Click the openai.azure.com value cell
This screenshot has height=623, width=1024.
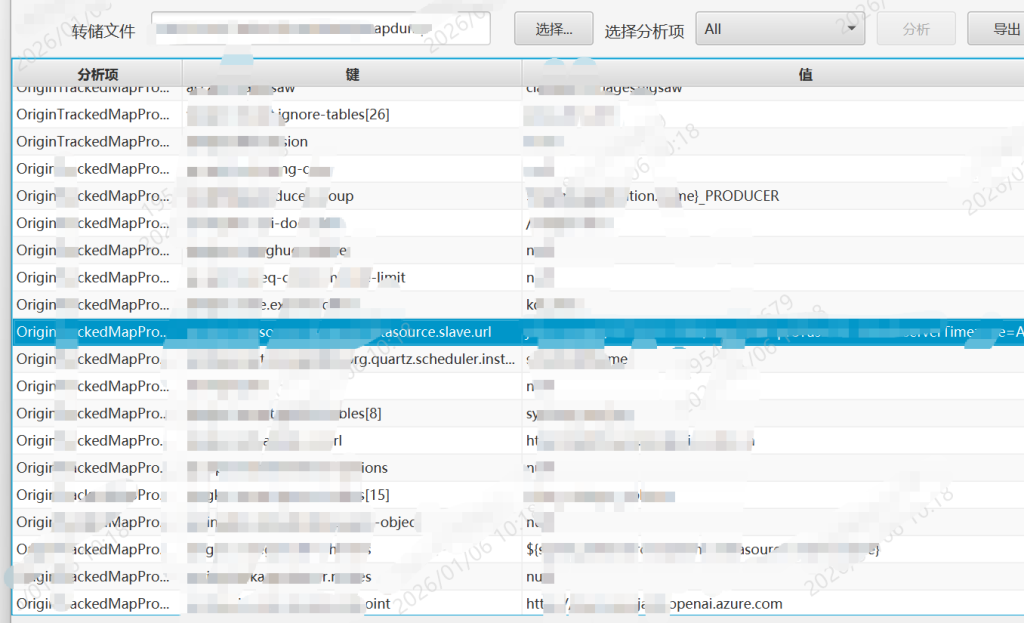700,604
